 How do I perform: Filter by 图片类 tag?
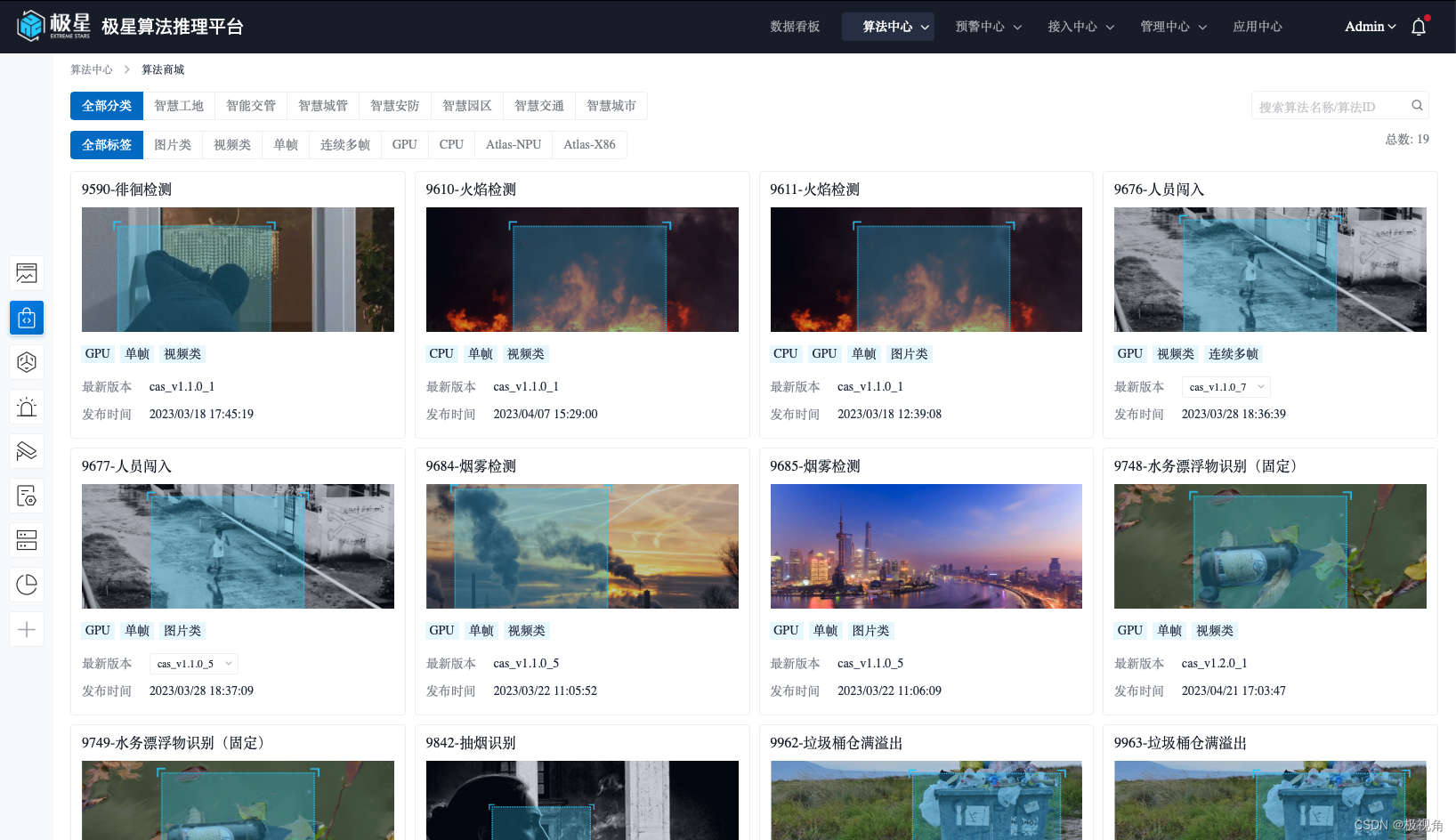point(173,145)
